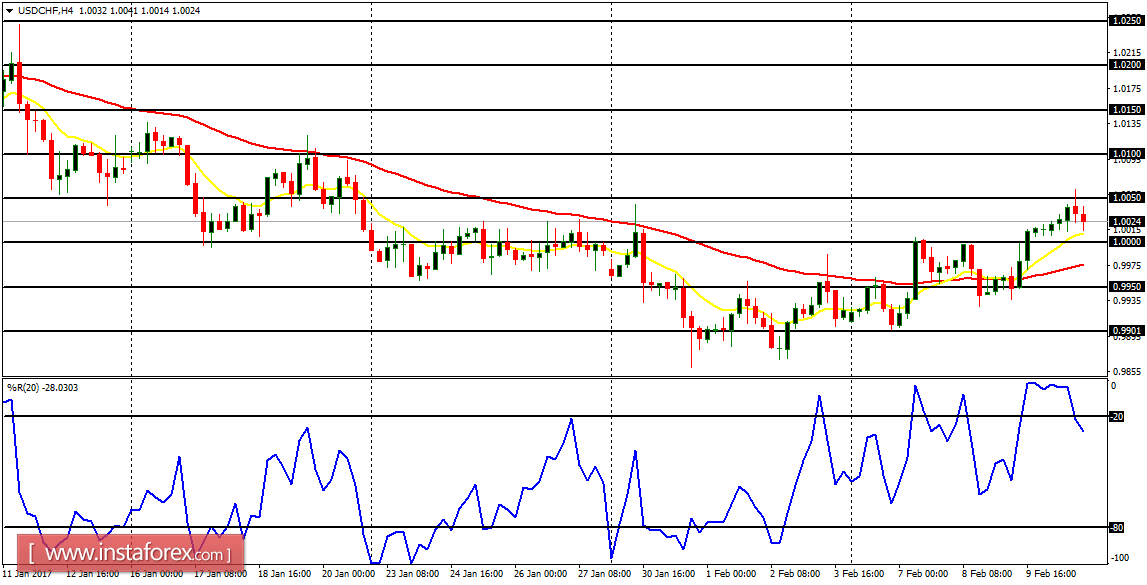Click the 0.9950 price level label

[x=1126, y=287]
